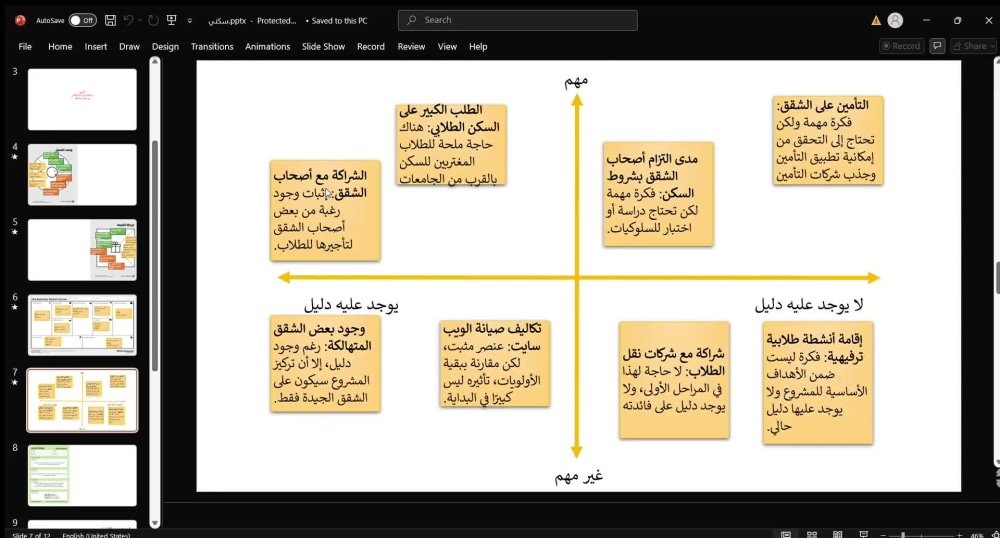The image size is (1000, 538).
Task: Click the 'يوجد عليه دليل' label on left
Action: click(x=351, y=305)
